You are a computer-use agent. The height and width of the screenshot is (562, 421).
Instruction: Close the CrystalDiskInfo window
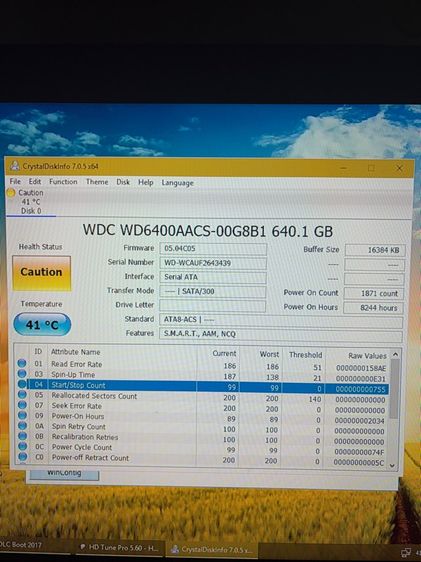pos(399,168)
